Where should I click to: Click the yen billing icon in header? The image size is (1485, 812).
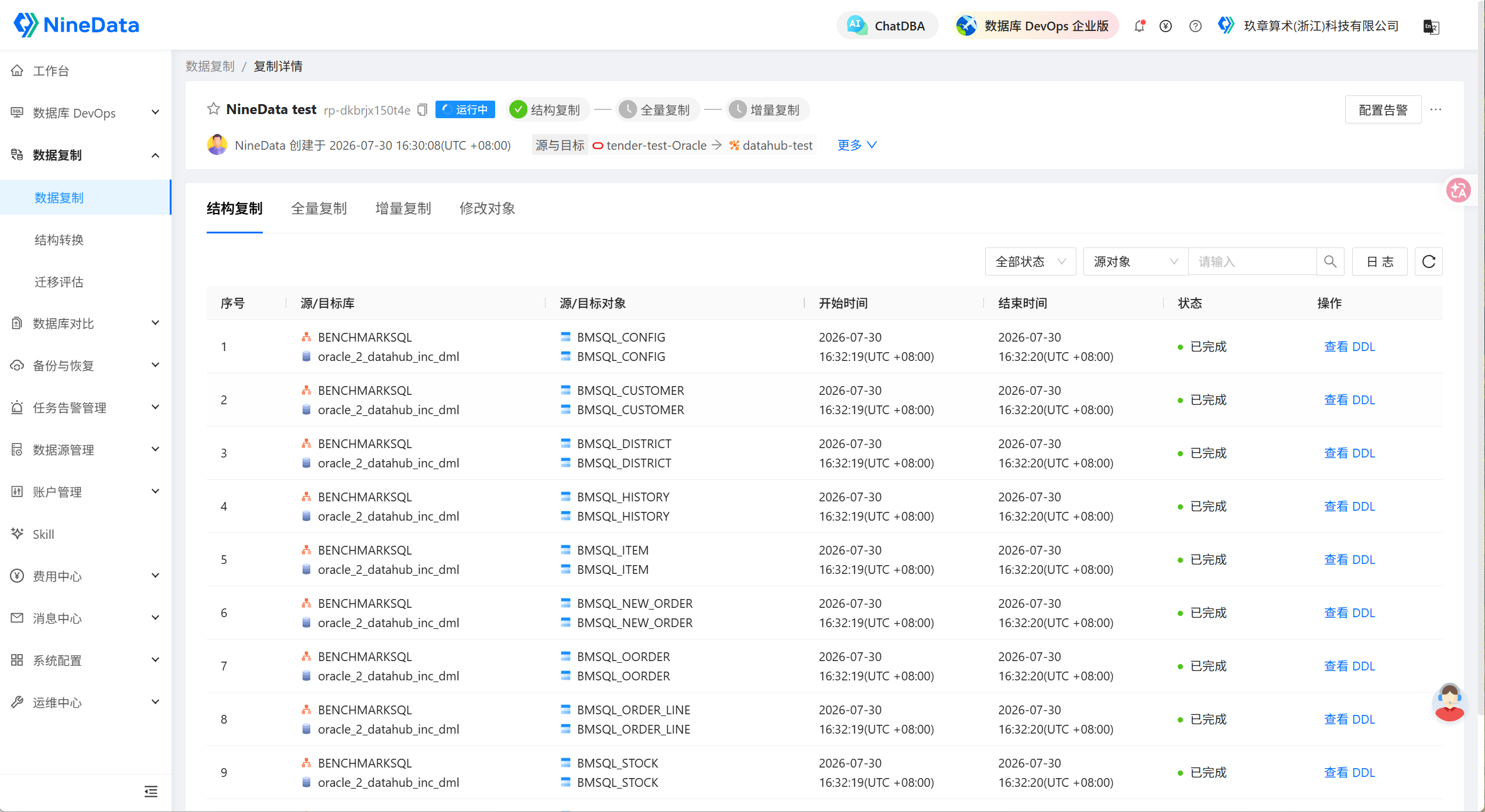pos(1165,26)
